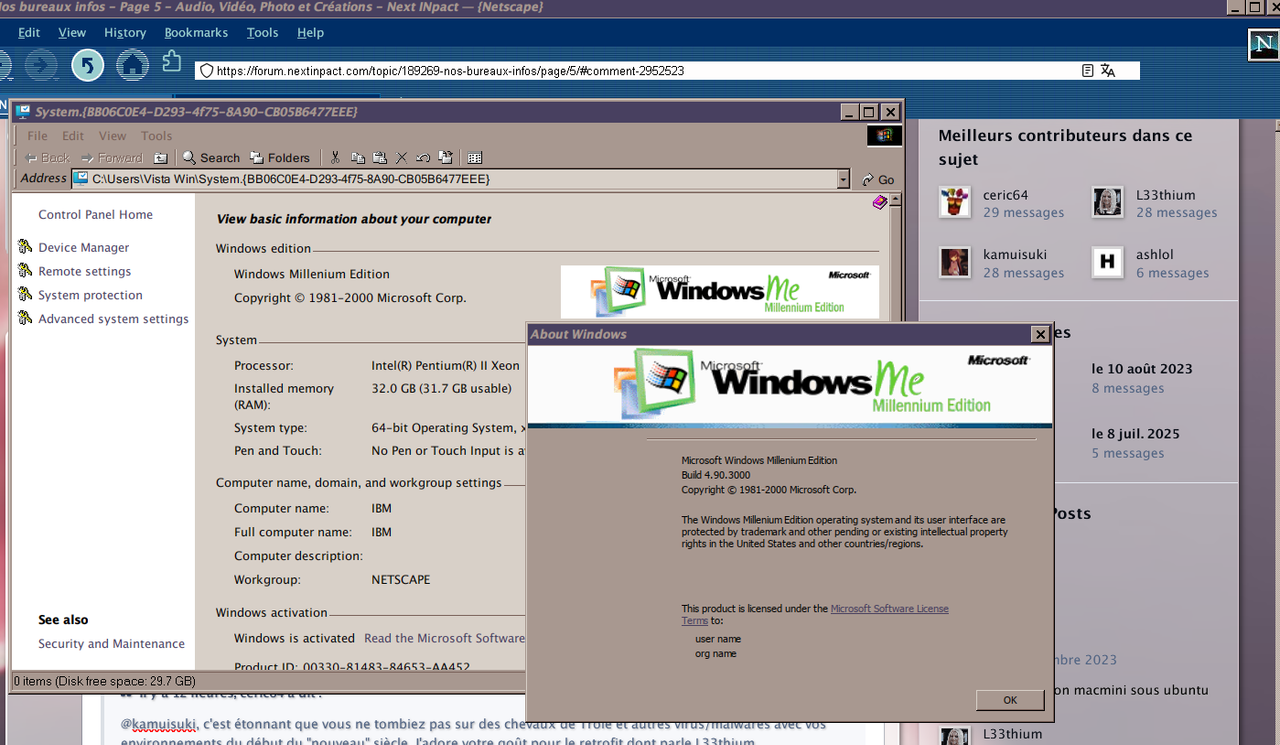1280x745 pixels.
Task: Click the Undo arrow icon
Action: 423,158
